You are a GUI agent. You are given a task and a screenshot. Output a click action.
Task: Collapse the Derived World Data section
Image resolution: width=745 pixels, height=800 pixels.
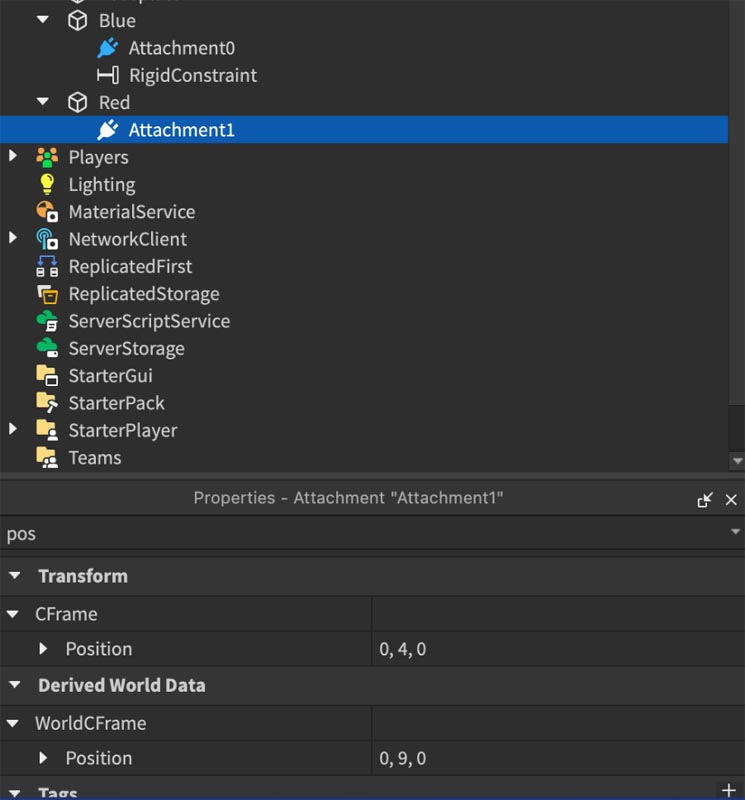click(x=15, y=685)
